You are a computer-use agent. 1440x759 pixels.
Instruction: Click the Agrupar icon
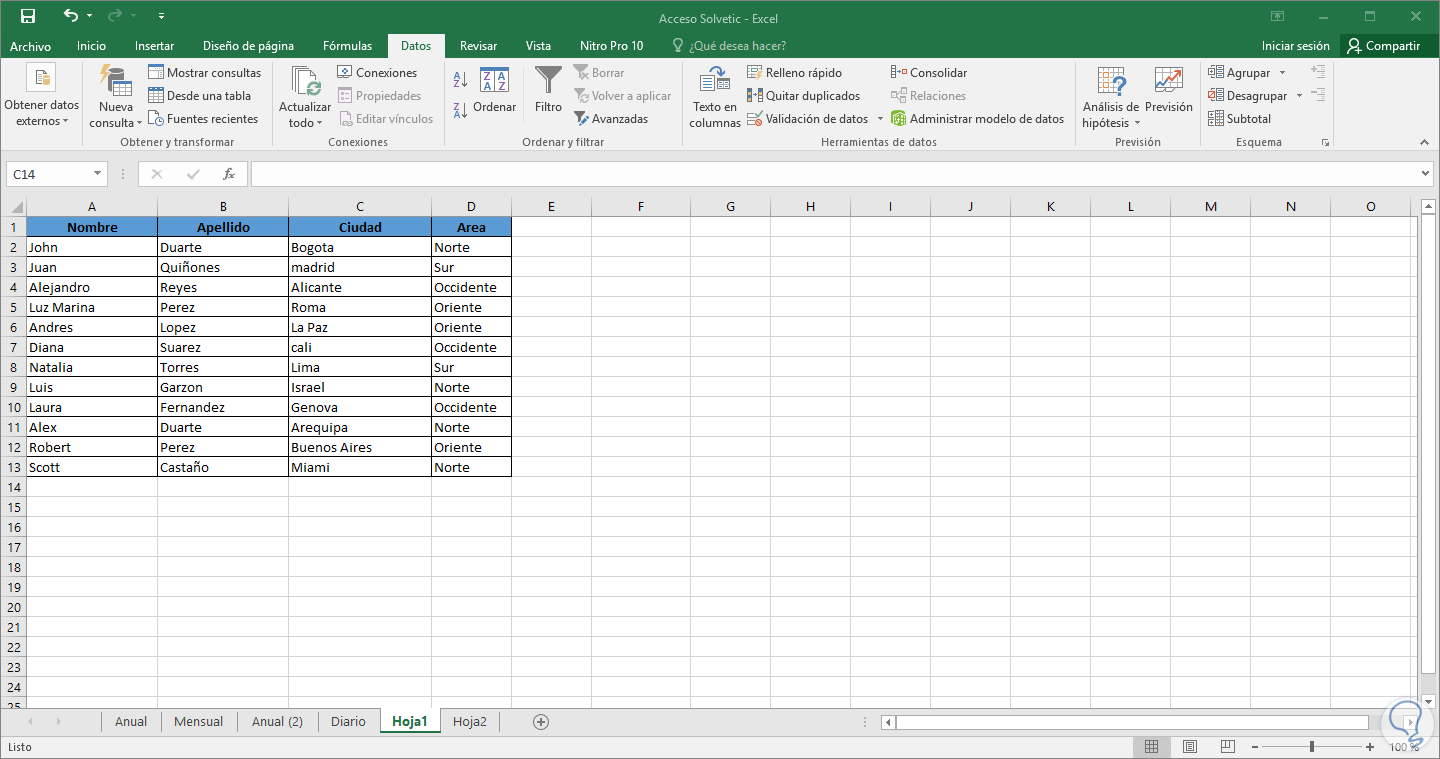pos(1216,73)
